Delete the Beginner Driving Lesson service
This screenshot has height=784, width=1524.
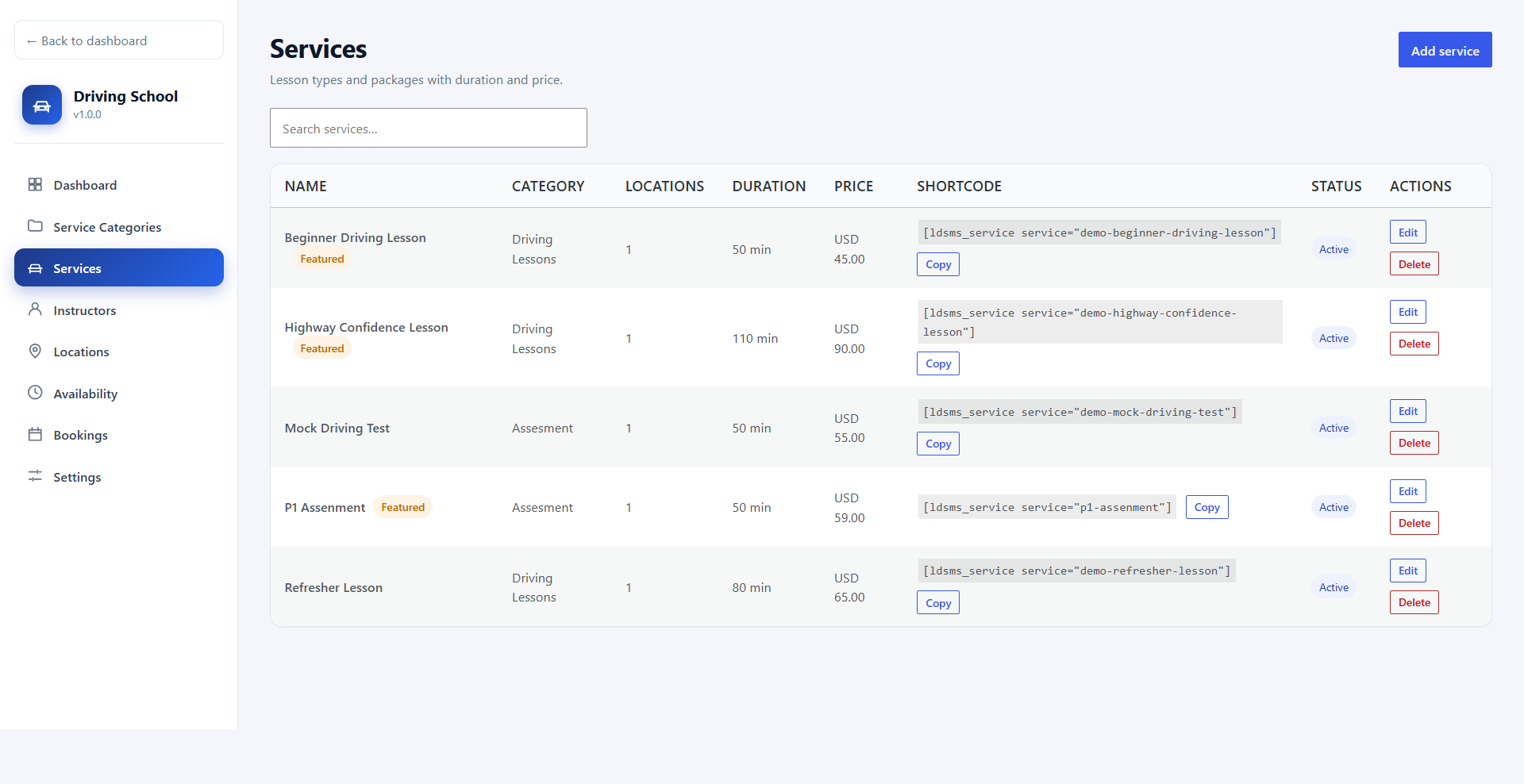coord(1414,264)
